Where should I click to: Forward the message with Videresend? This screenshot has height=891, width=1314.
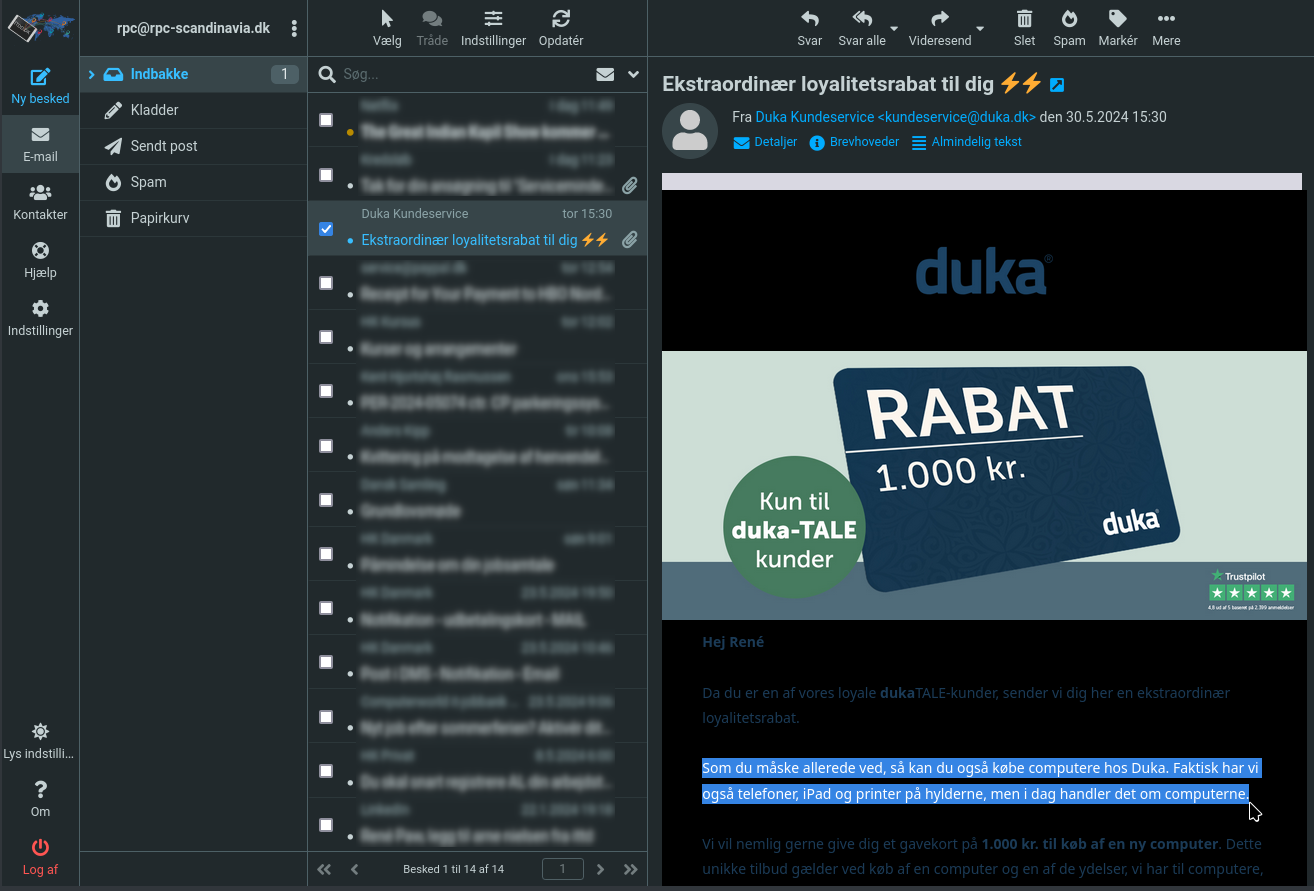940,28
